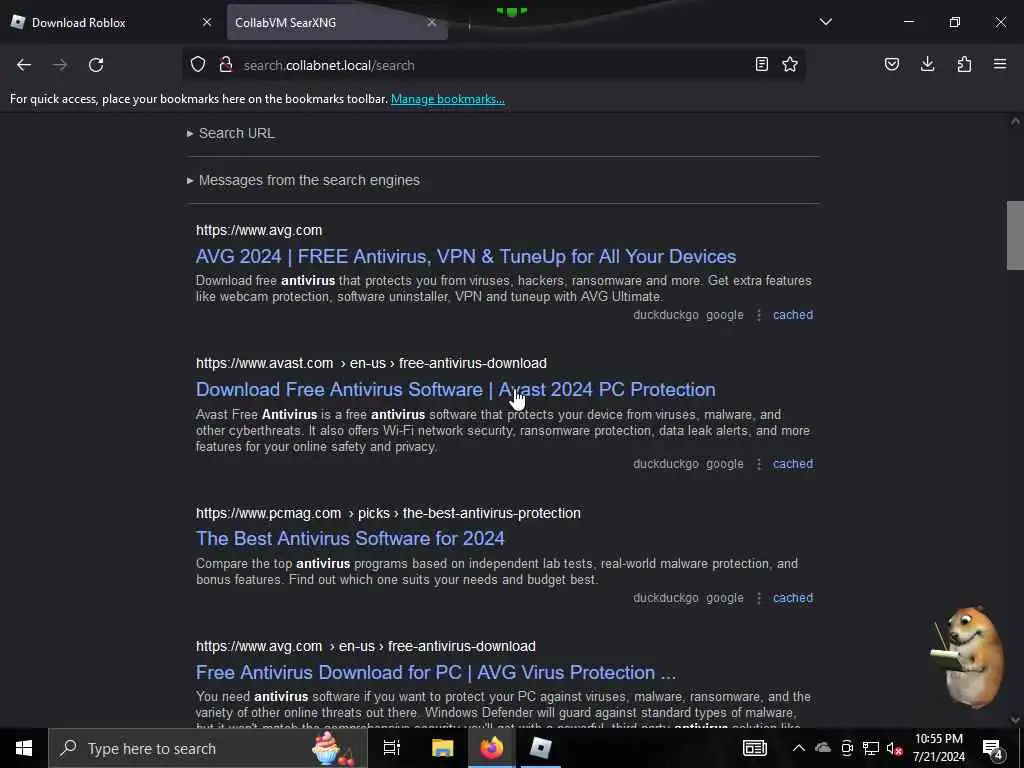1024x768 pixels.
Task: Open the Downloads panel
Action: 927,64
